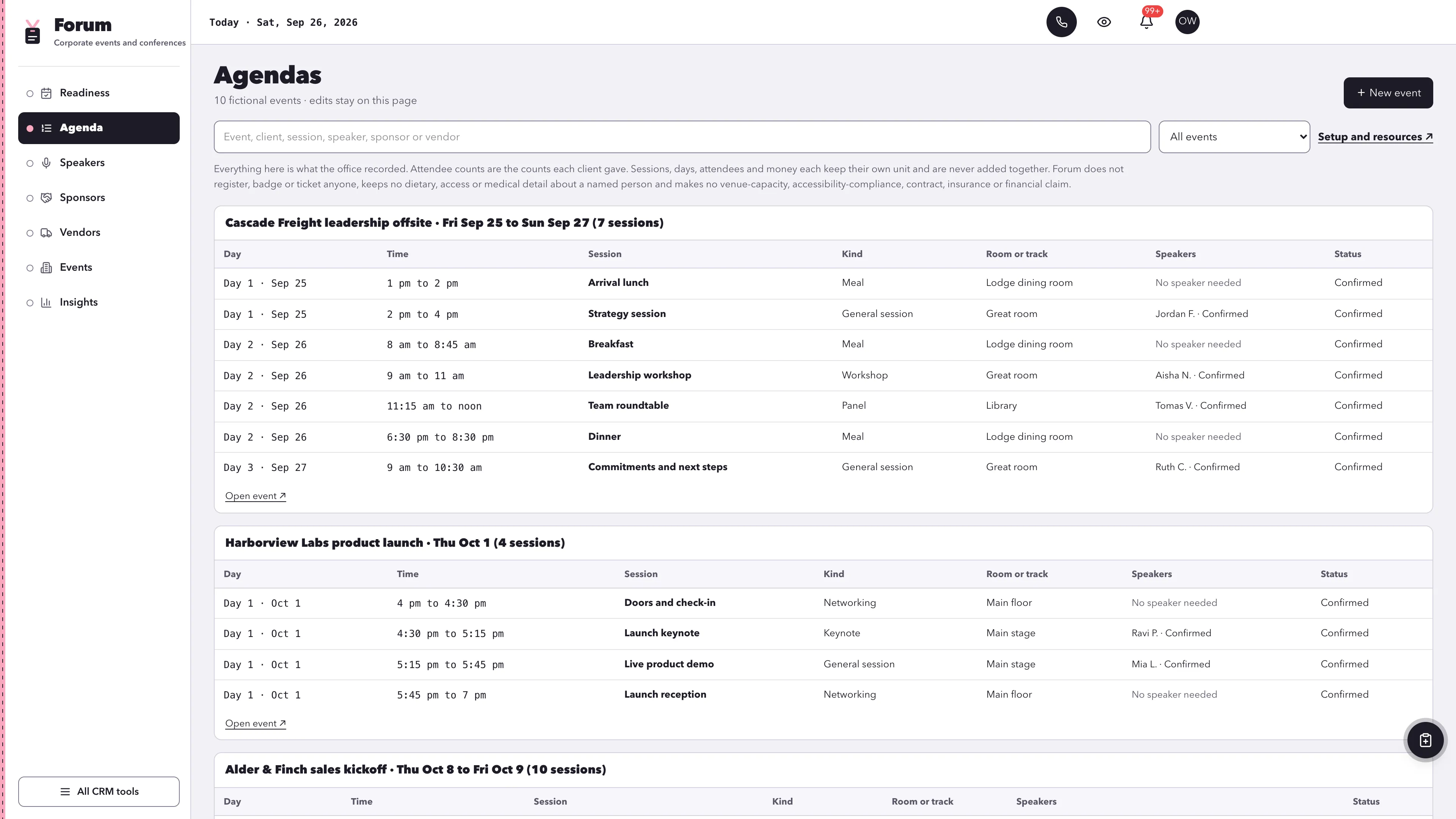Open event link under Cascade Freight offsite
Screen dimensions: 1456x819
pyautogui.click(x=256, y=496)
